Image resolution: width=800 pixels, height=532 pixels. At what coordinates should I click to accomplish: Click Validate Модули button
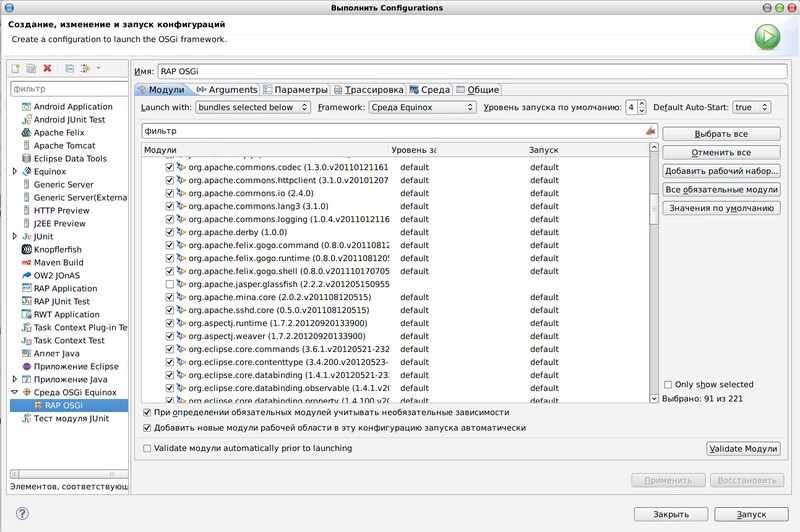(x=743, y=449)
